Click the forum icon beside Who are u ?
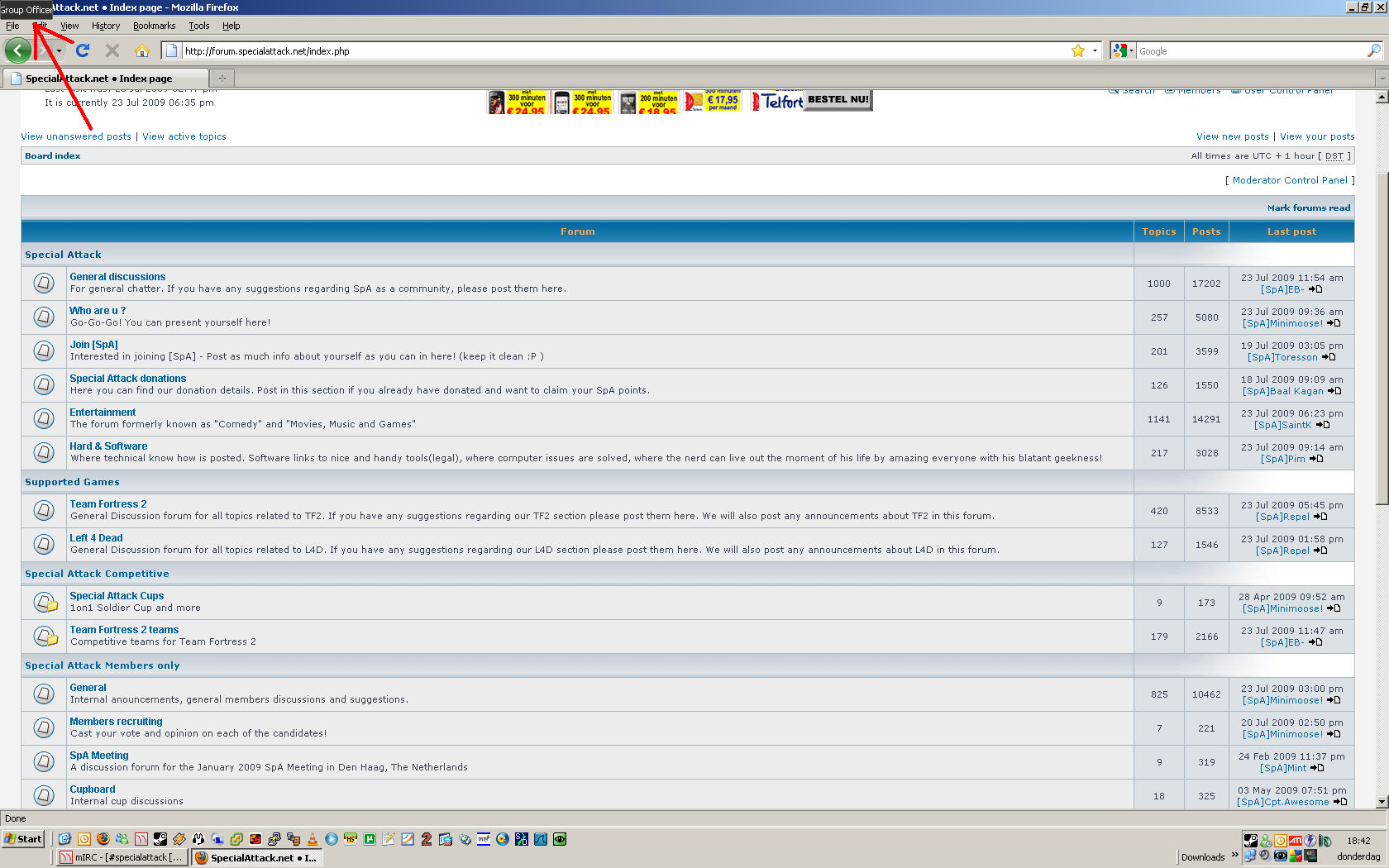The height and width of the screenshot is (868, 1389). (x=44, y=317)
